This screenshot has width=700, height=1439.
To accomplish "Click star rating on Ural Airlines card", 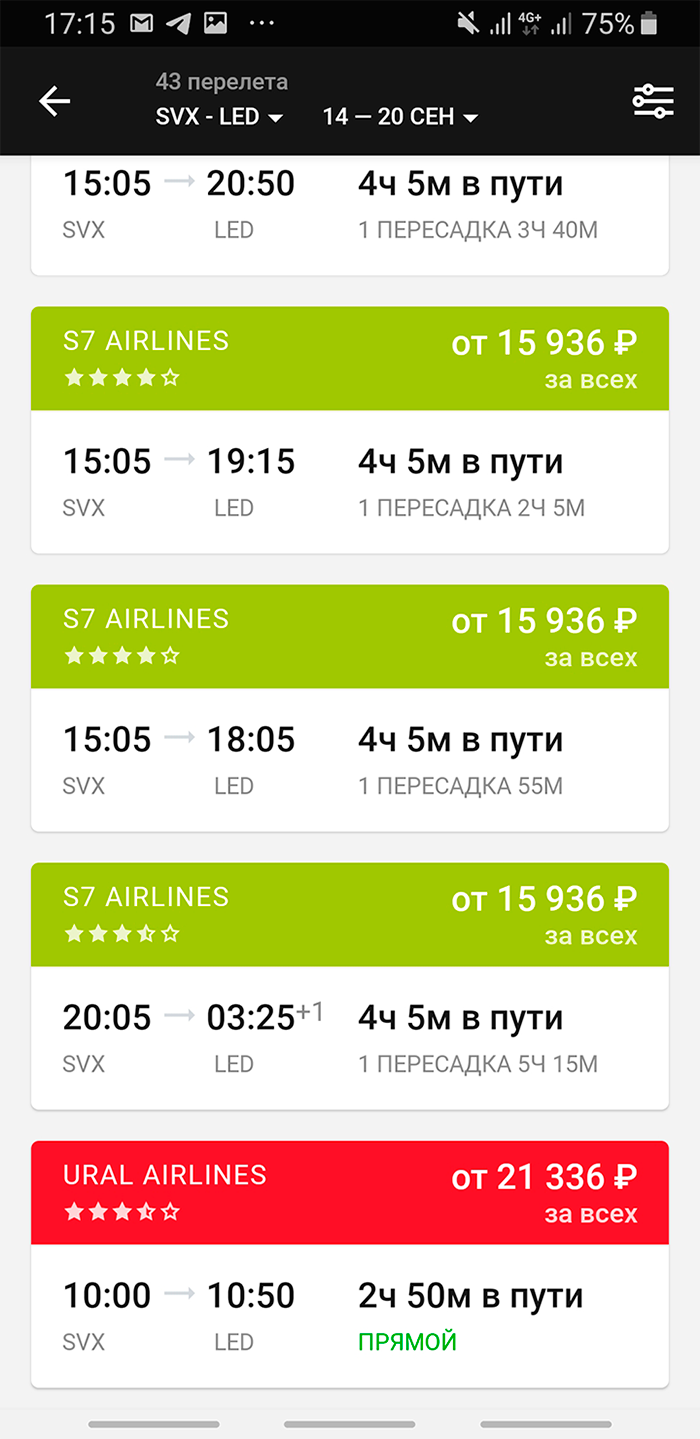I will 121,1212.
